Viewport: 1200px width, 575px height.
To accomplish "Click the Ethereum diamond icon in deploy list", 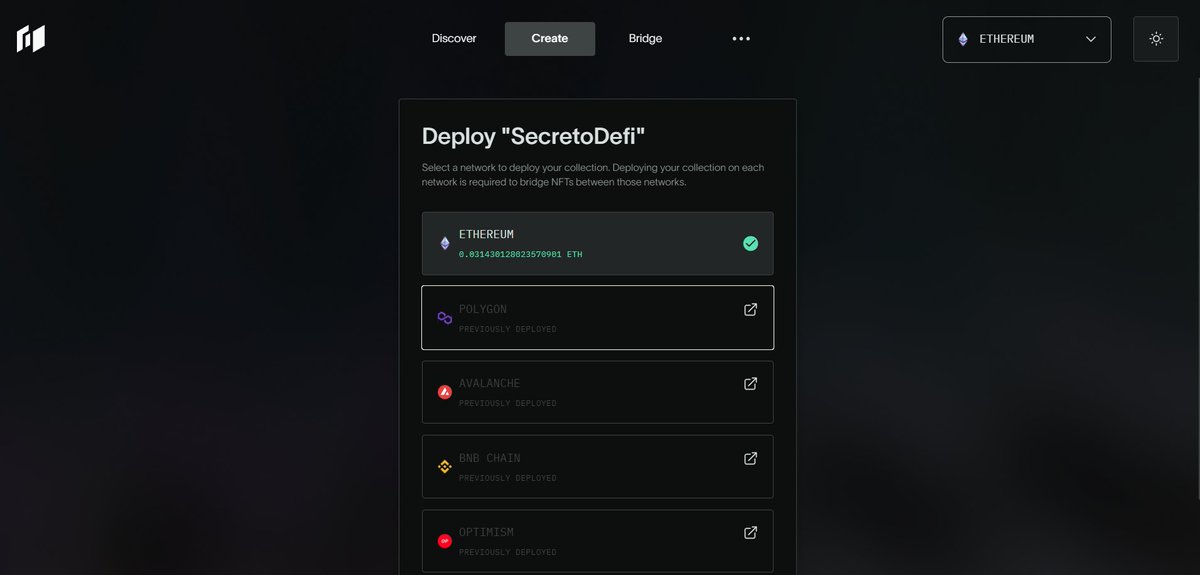I will 445,243.
